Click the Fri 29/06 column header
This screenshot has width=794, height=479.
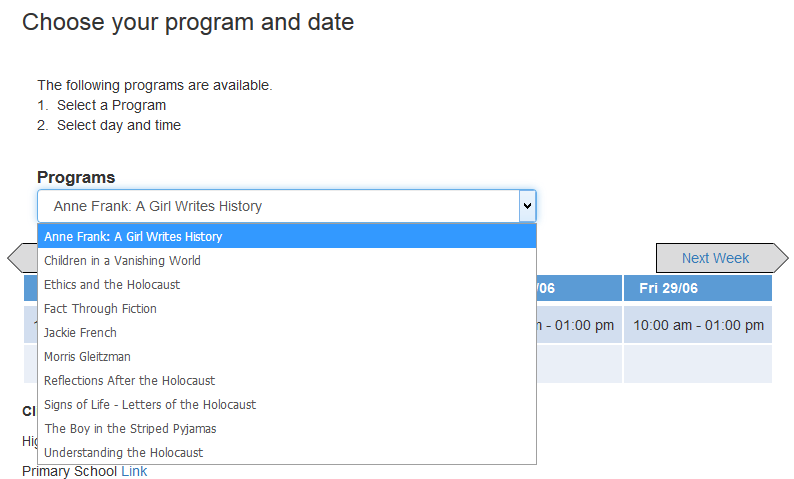pos(698,288)
